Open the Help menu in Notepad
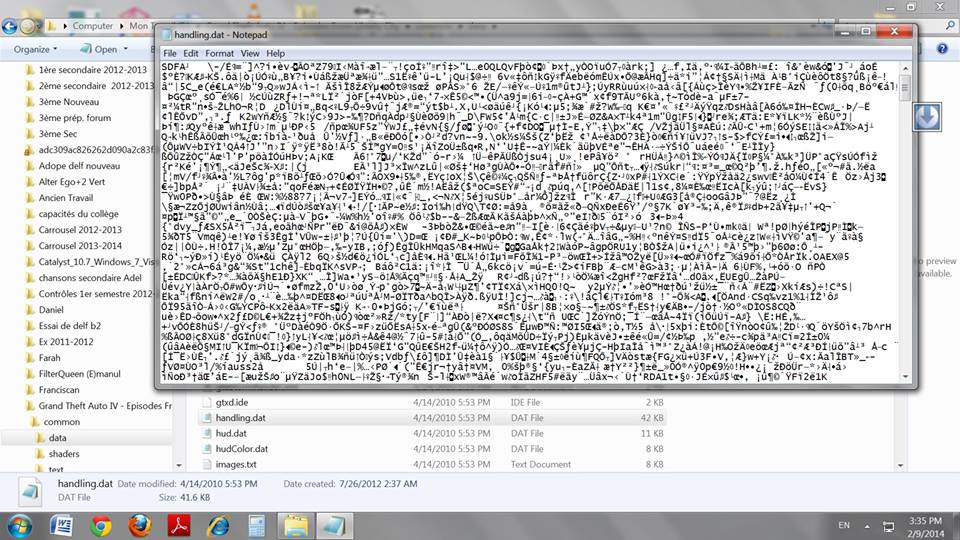Image resolution: width=960 pixels, height=540 pixels. click(276, 53)
